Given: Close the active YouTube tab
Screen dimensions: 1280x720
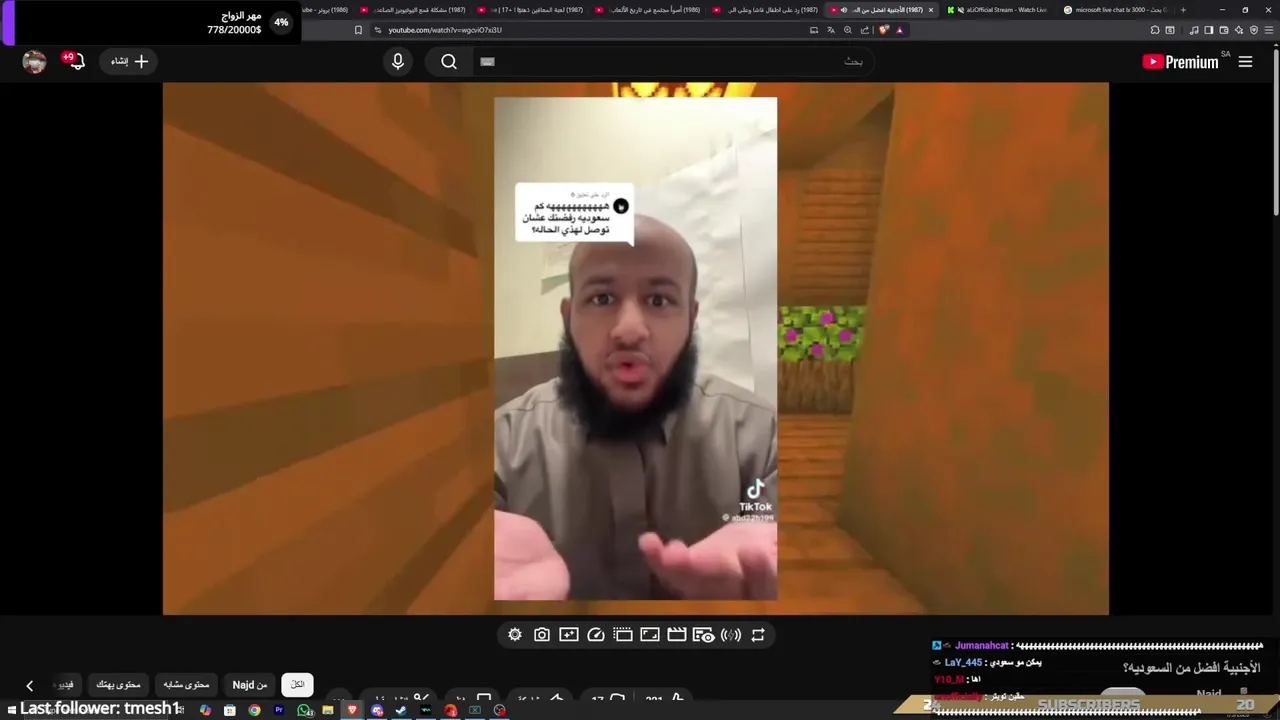Looking at the screenshot, I should tap(931, 10).
